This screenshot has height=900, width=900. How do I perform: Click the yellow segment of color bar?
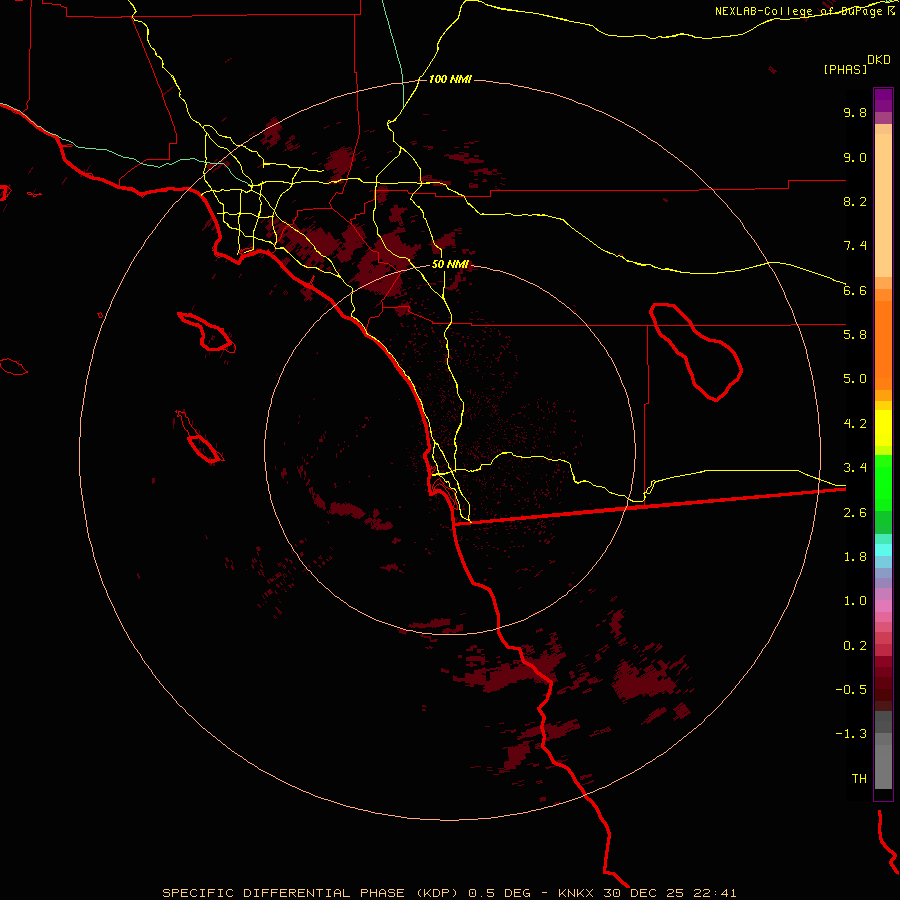883,428
